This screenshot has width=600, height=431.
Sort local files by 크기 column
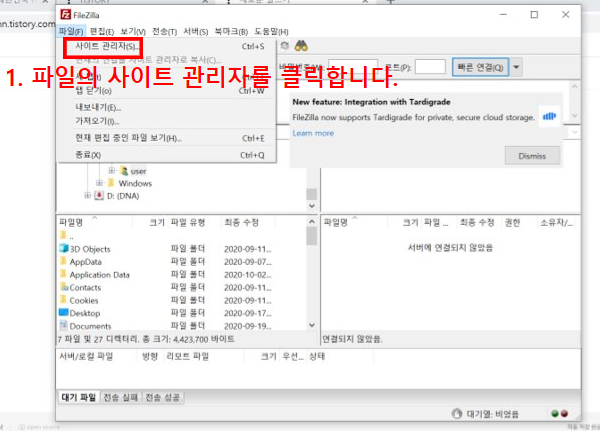point(150,222)
